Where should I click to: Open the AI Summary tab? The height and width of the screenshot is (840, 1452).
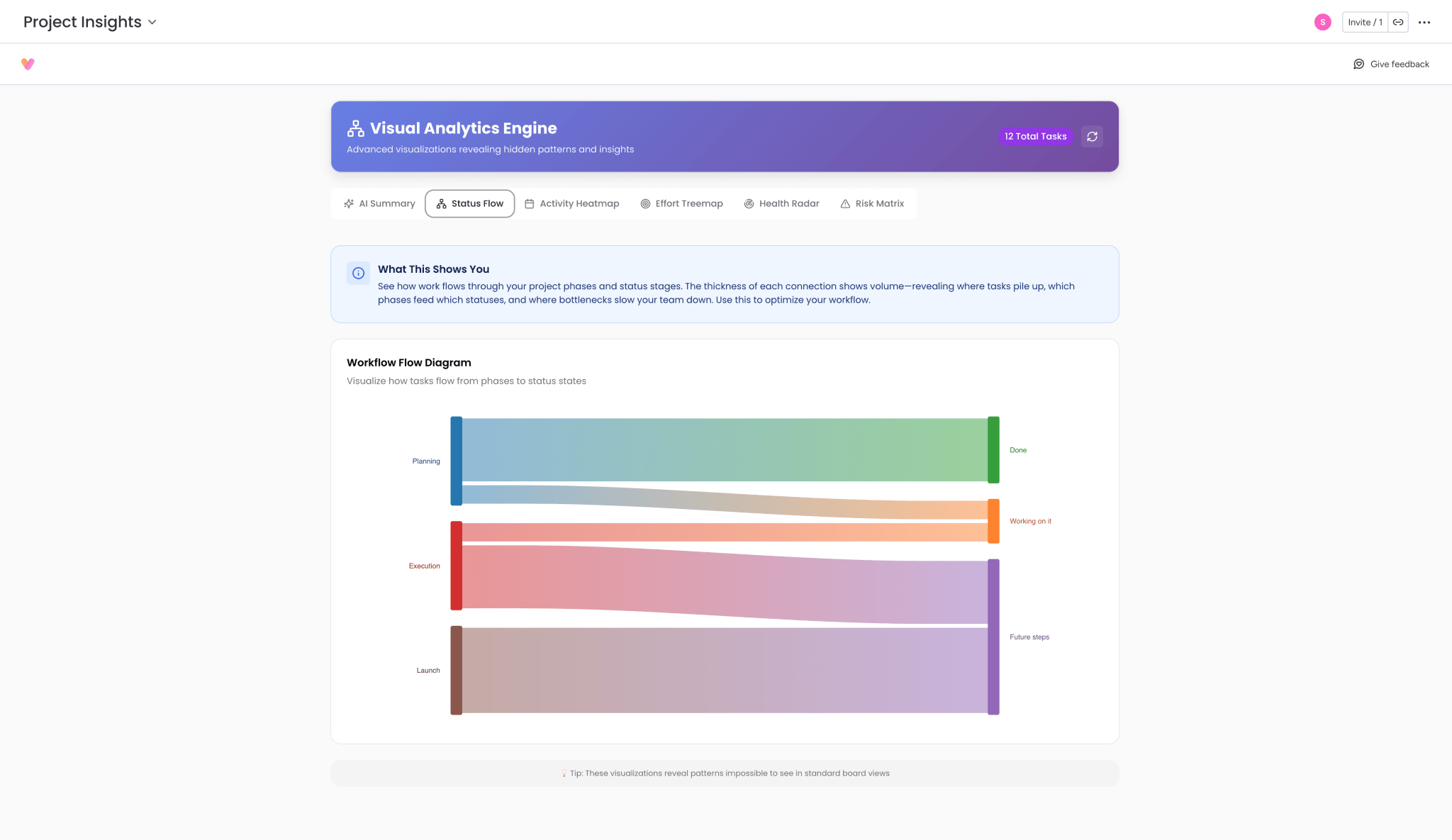[379, 203]
